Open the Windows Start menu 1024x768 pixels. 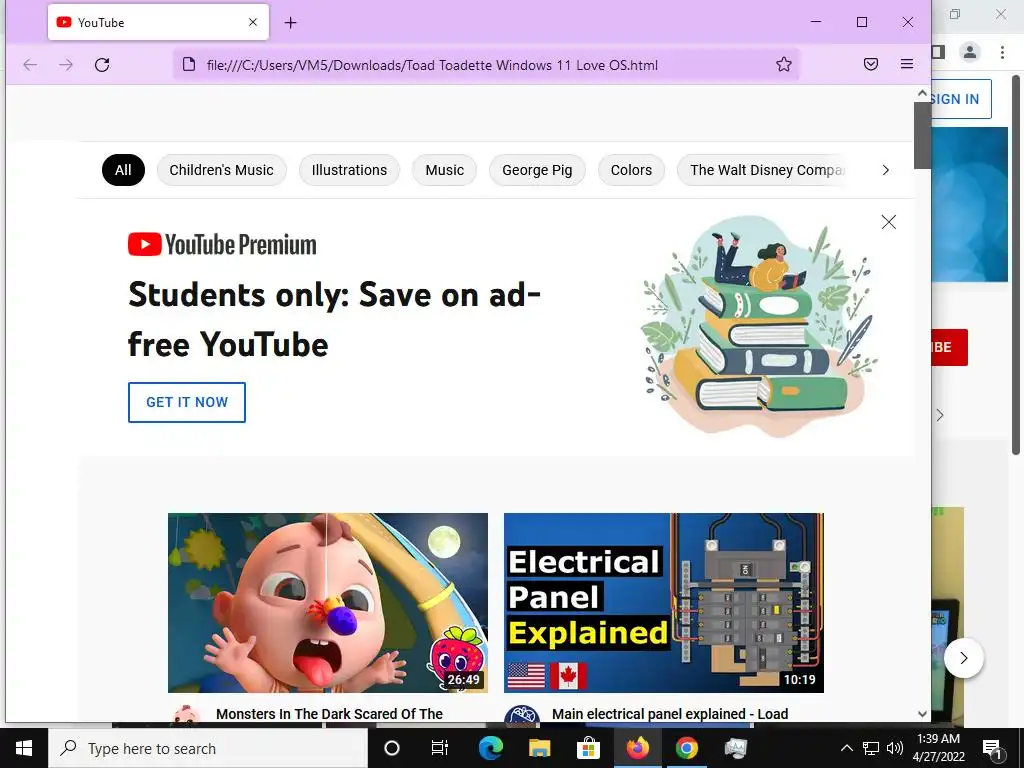click(x=24, y=748)
